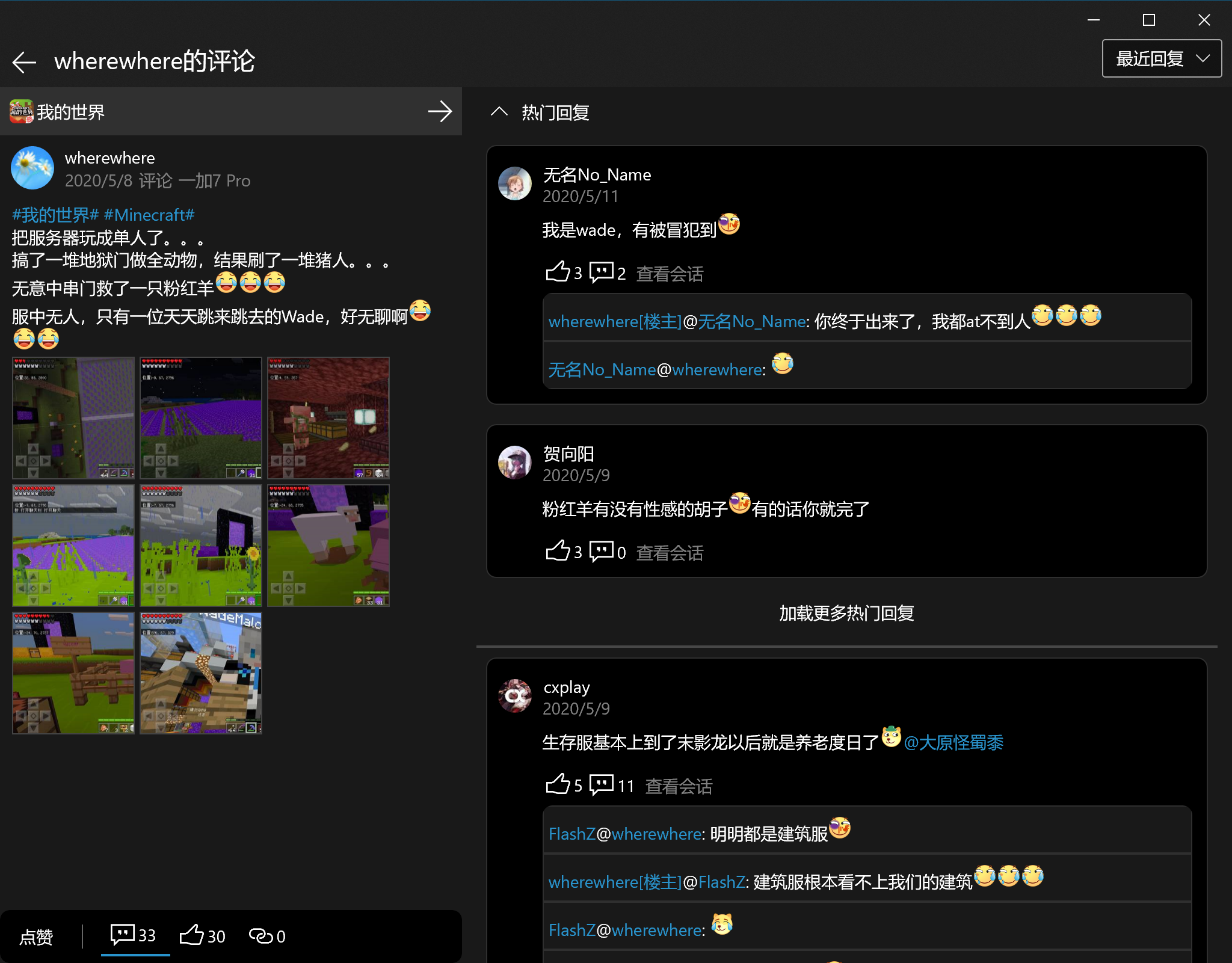The height and width of the screenshot is (963, 1232).
Task: Open the #Minecraft# hashtag link
Action: pos(149,215)
